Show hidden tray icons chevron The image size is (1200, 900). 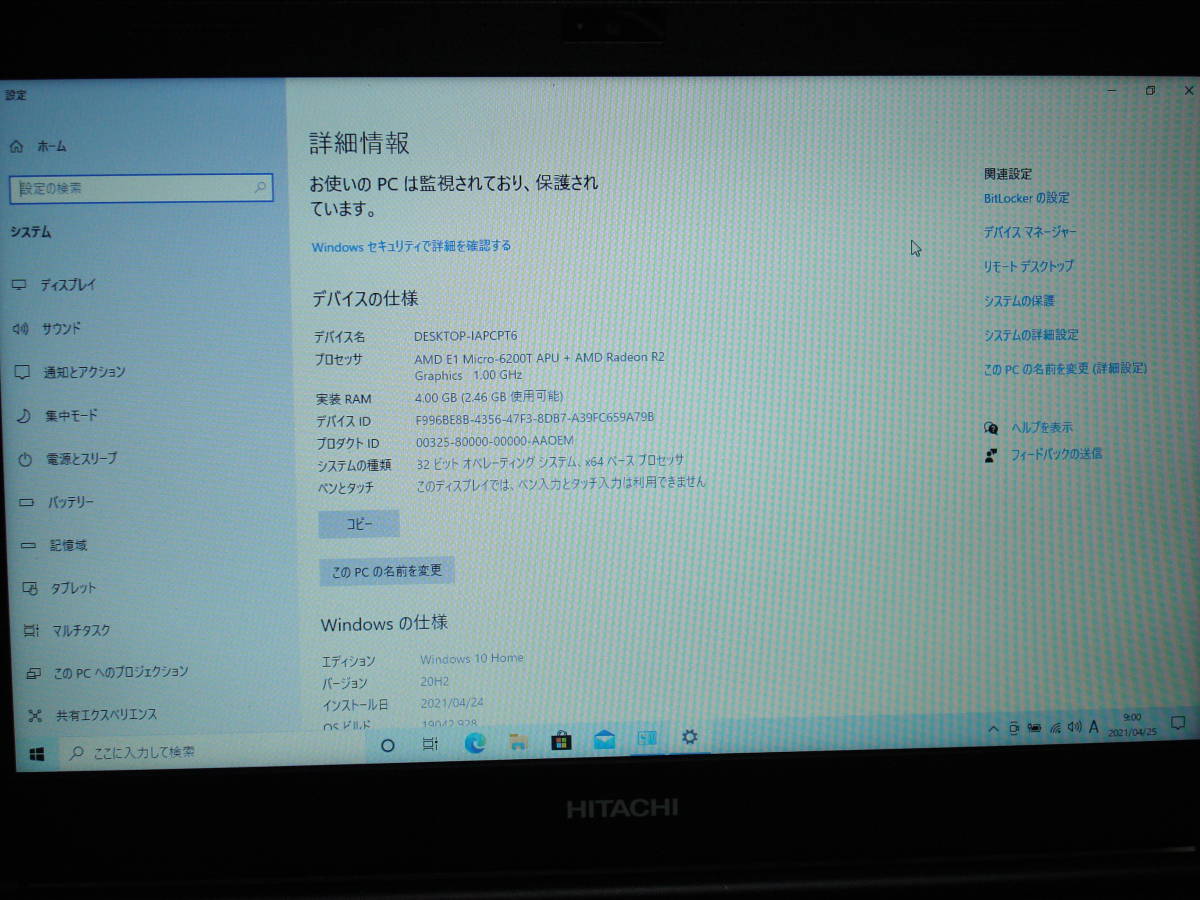[x=993, y=729]
